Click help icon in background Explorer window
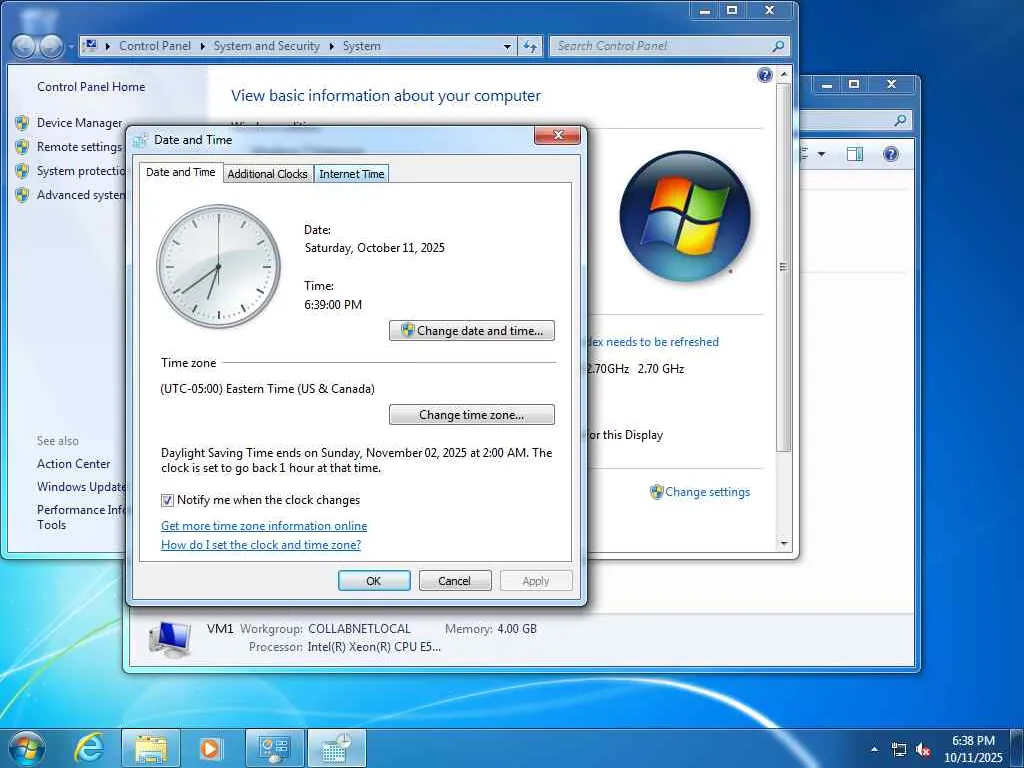The width and height of the screenshot is (1024, 768). 891,154
